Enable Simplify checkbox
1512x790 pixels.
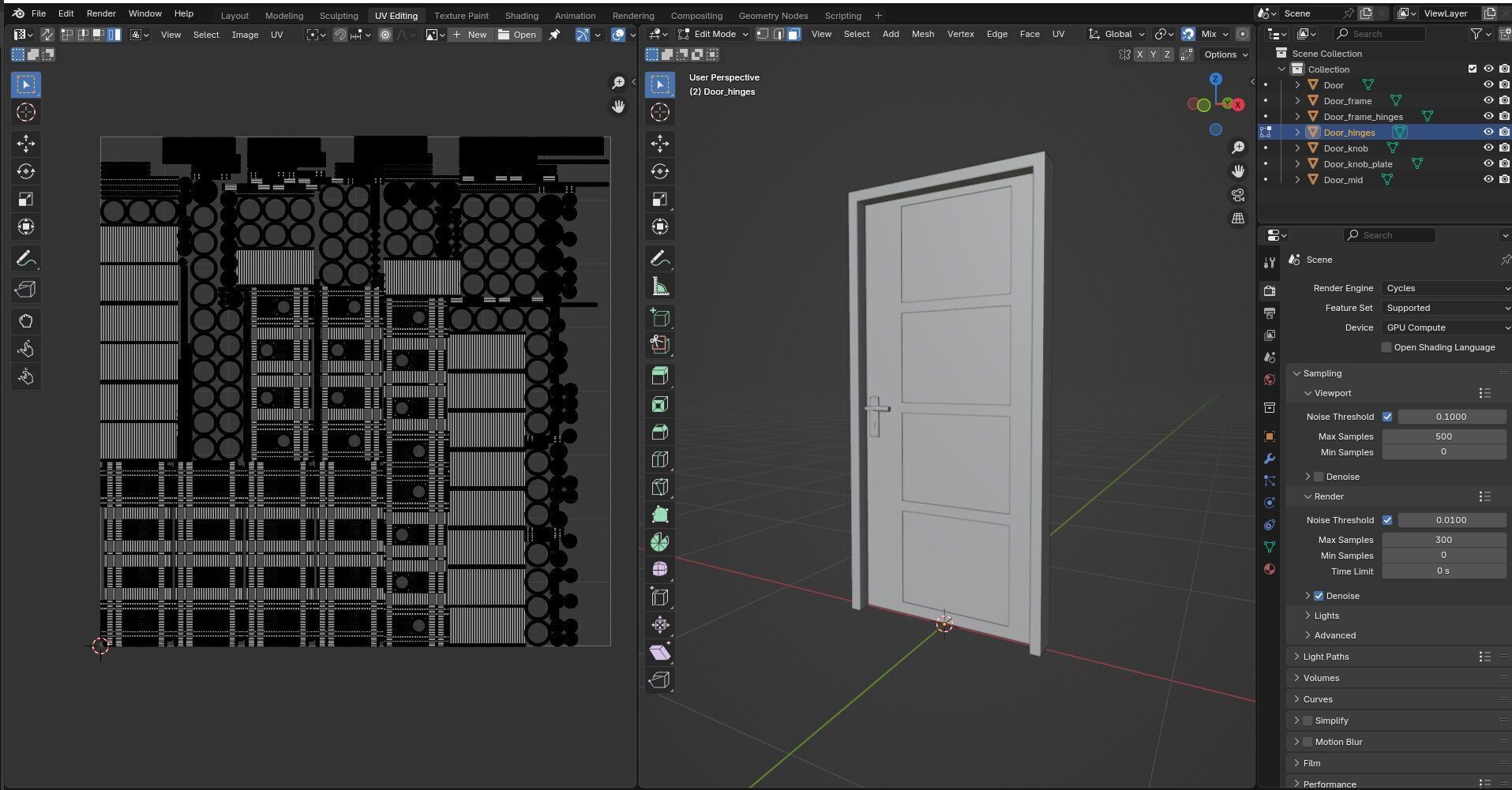pyautogui.click(x=1308, y=721)
